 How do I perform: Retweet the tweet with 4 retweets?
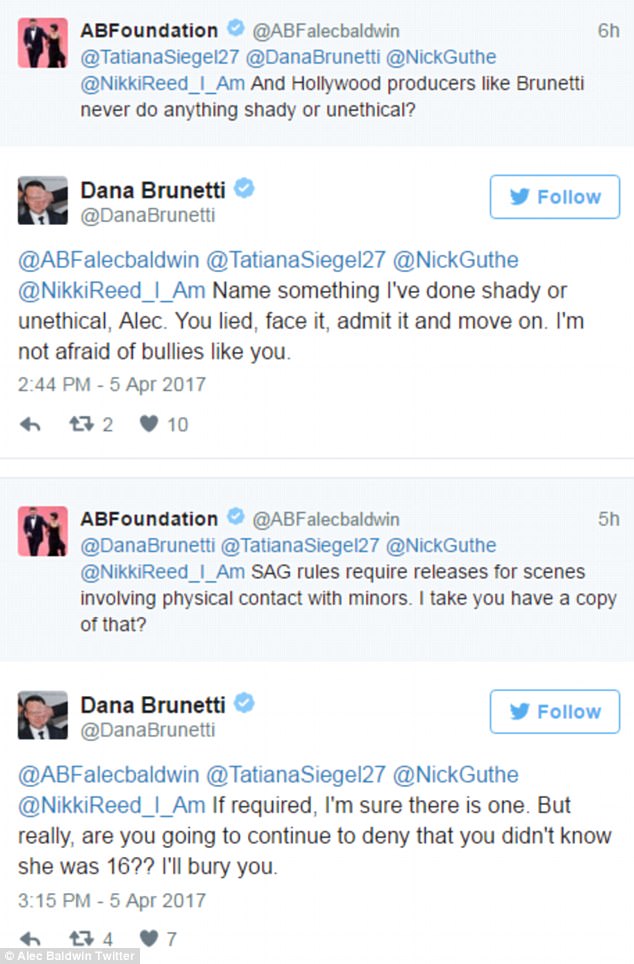pos(81,938)
